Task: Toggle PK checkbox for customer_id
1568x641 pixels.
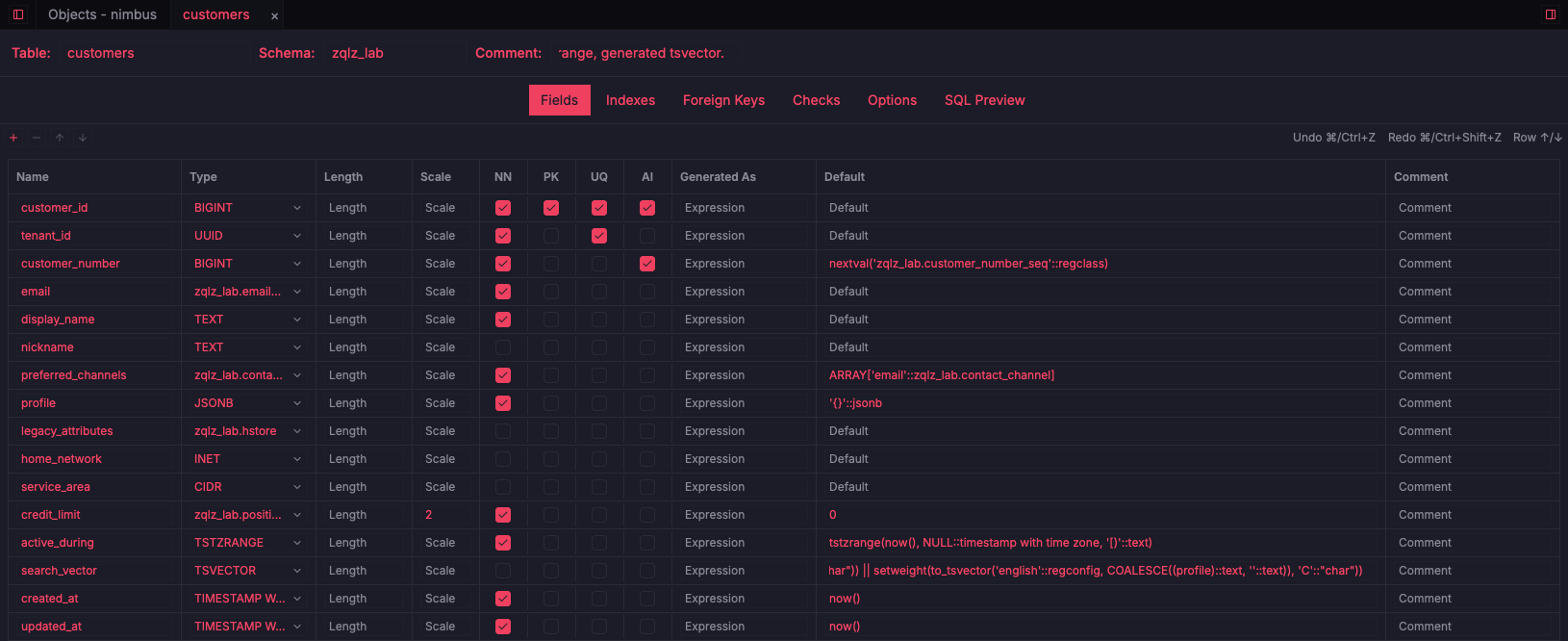Action: coord(551,208)
